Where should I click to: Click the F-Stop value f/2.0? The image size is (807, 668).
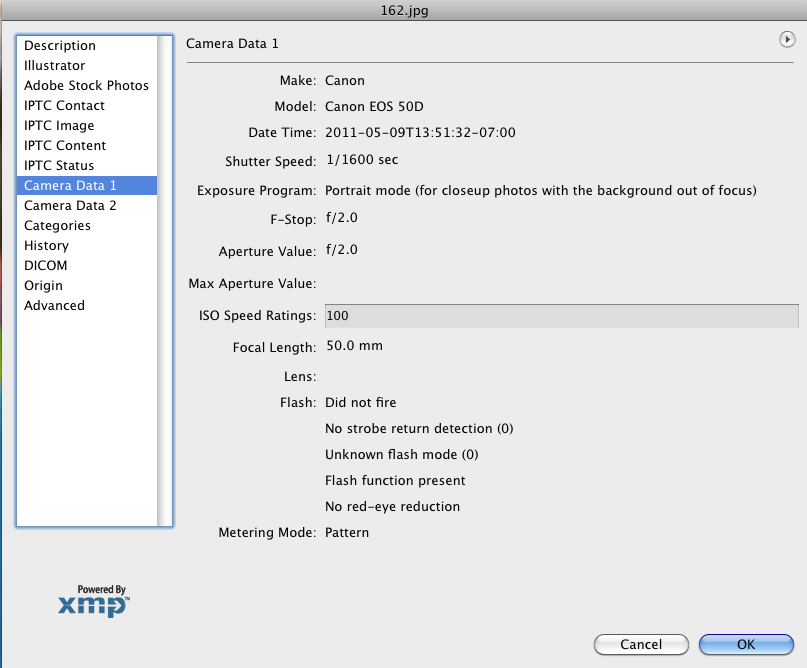[x=342, y=218]
